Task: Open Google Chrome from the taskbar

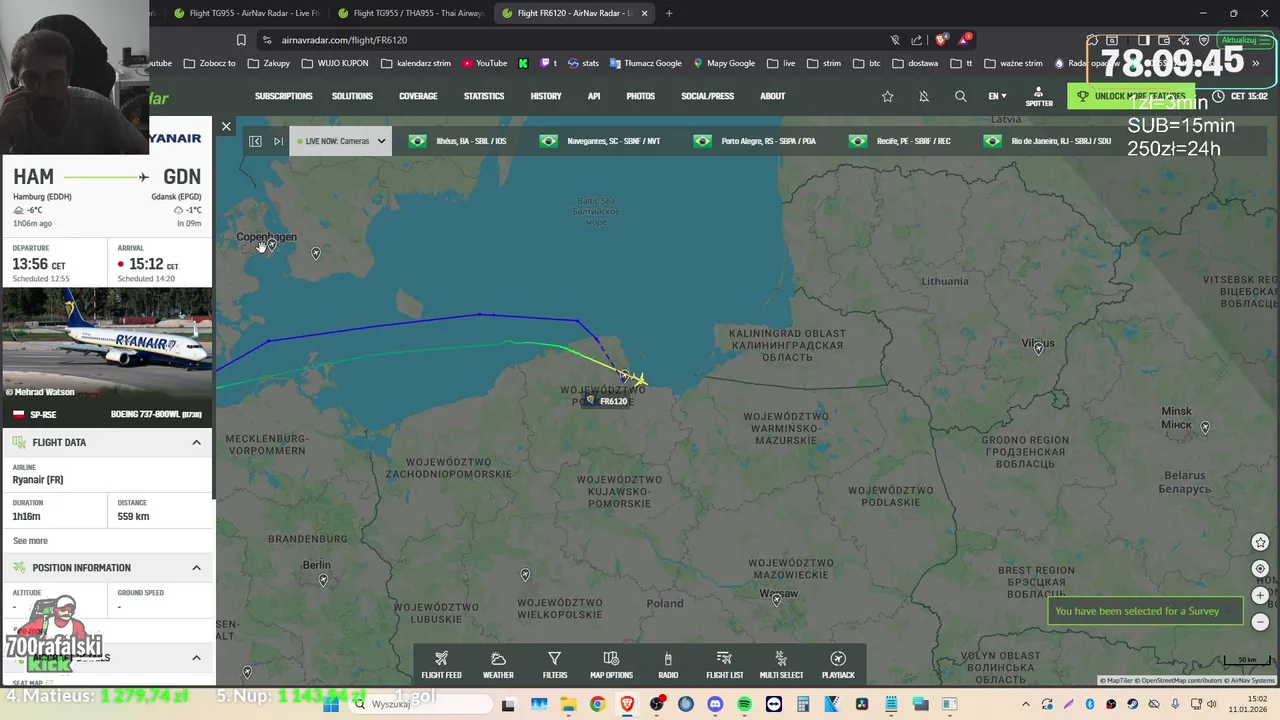Action: pyautogui.click(x=597, y=704)
